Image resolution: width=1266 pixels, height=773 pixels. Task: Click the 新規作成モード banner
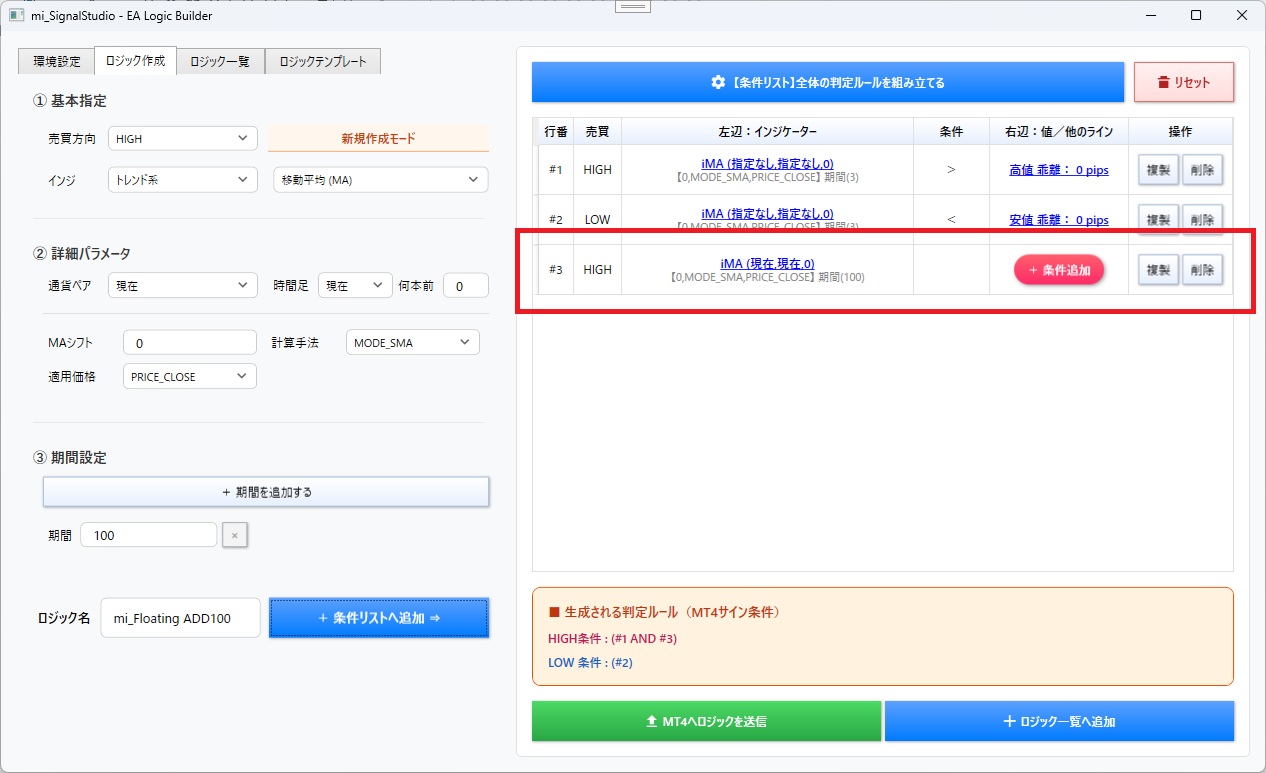(x=378, y=139)
